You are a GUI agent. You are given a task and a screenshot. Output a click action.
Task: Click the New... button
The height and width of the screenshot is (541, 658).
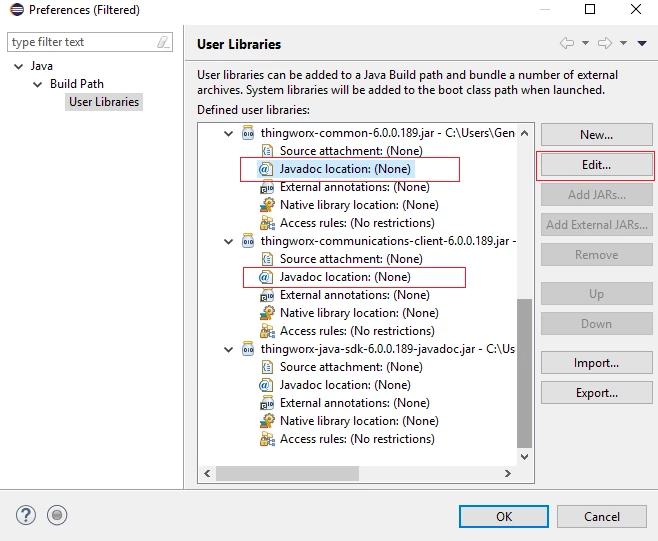(596, 135)
